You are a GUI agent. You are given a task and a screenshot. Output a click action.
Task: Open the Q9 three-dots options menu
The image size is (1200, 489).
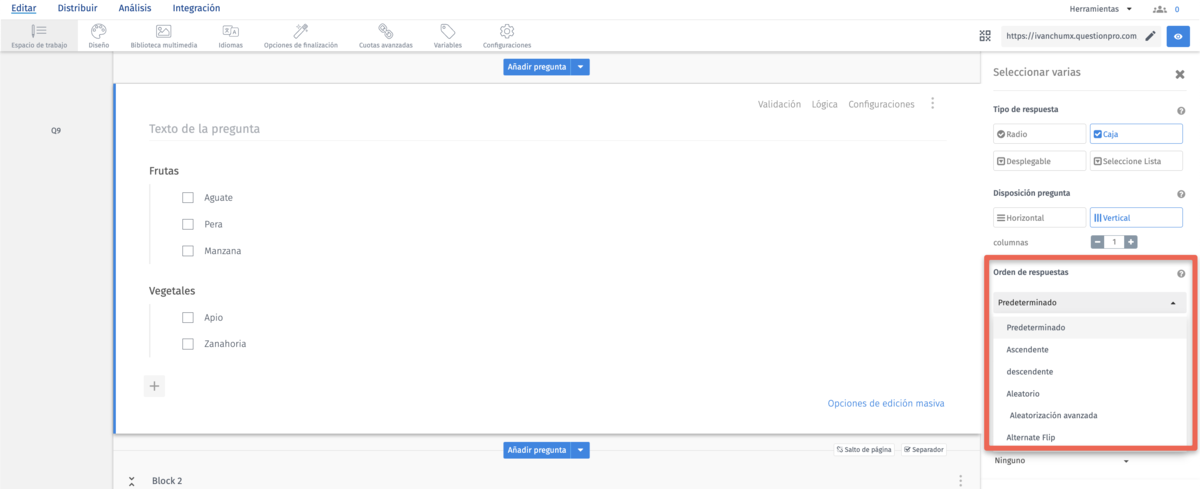coord(933,103)
